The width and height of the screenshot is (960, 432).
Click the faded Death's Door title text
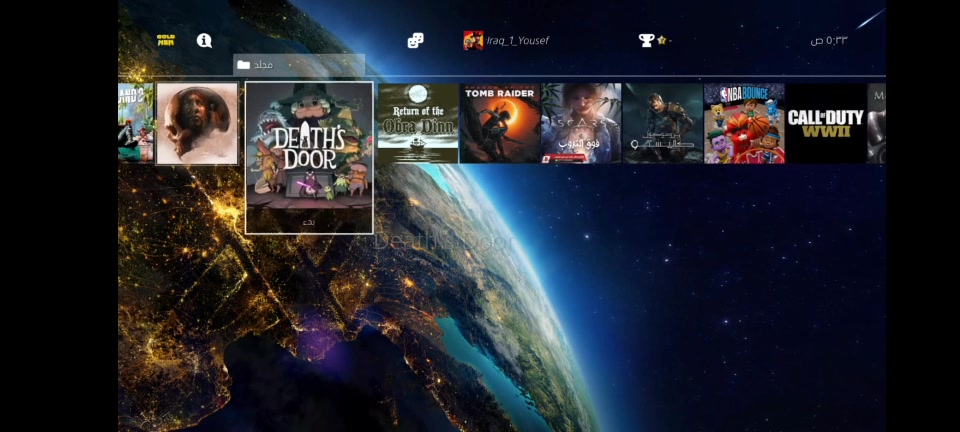tap(444, 242)
